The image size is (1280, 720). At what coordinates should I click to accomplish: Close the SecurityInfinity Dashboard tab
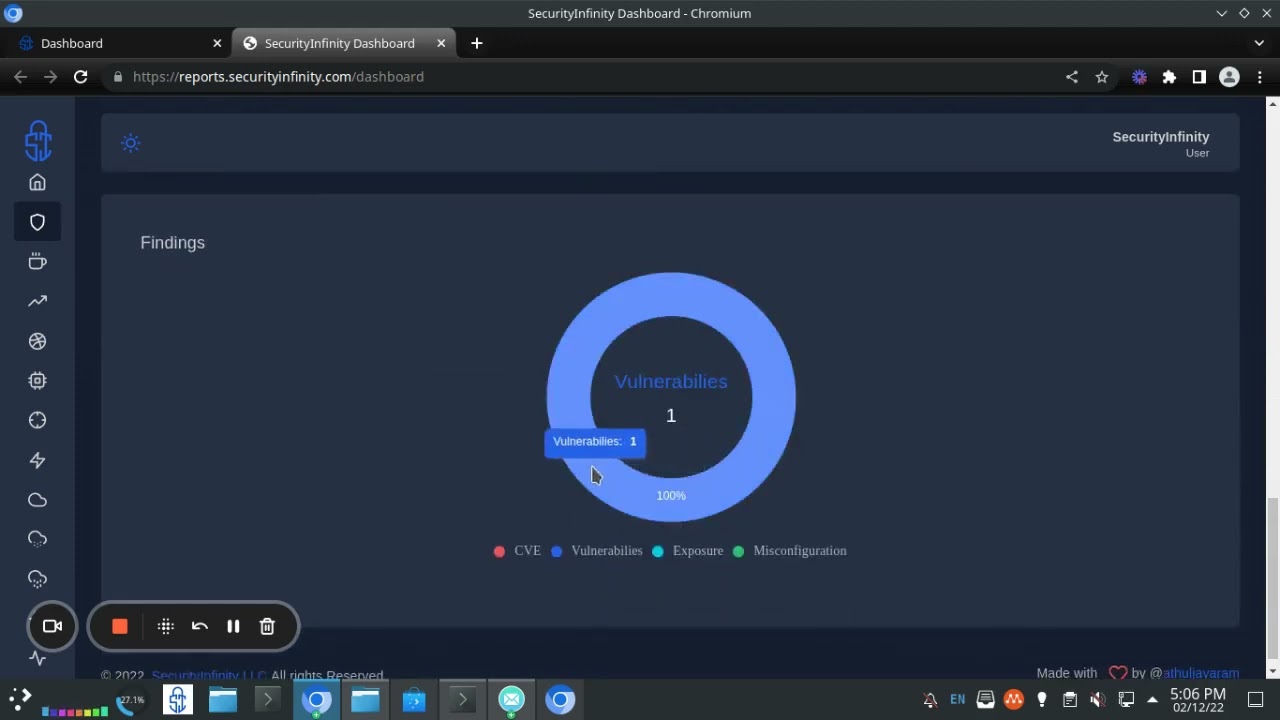point(441,43)
